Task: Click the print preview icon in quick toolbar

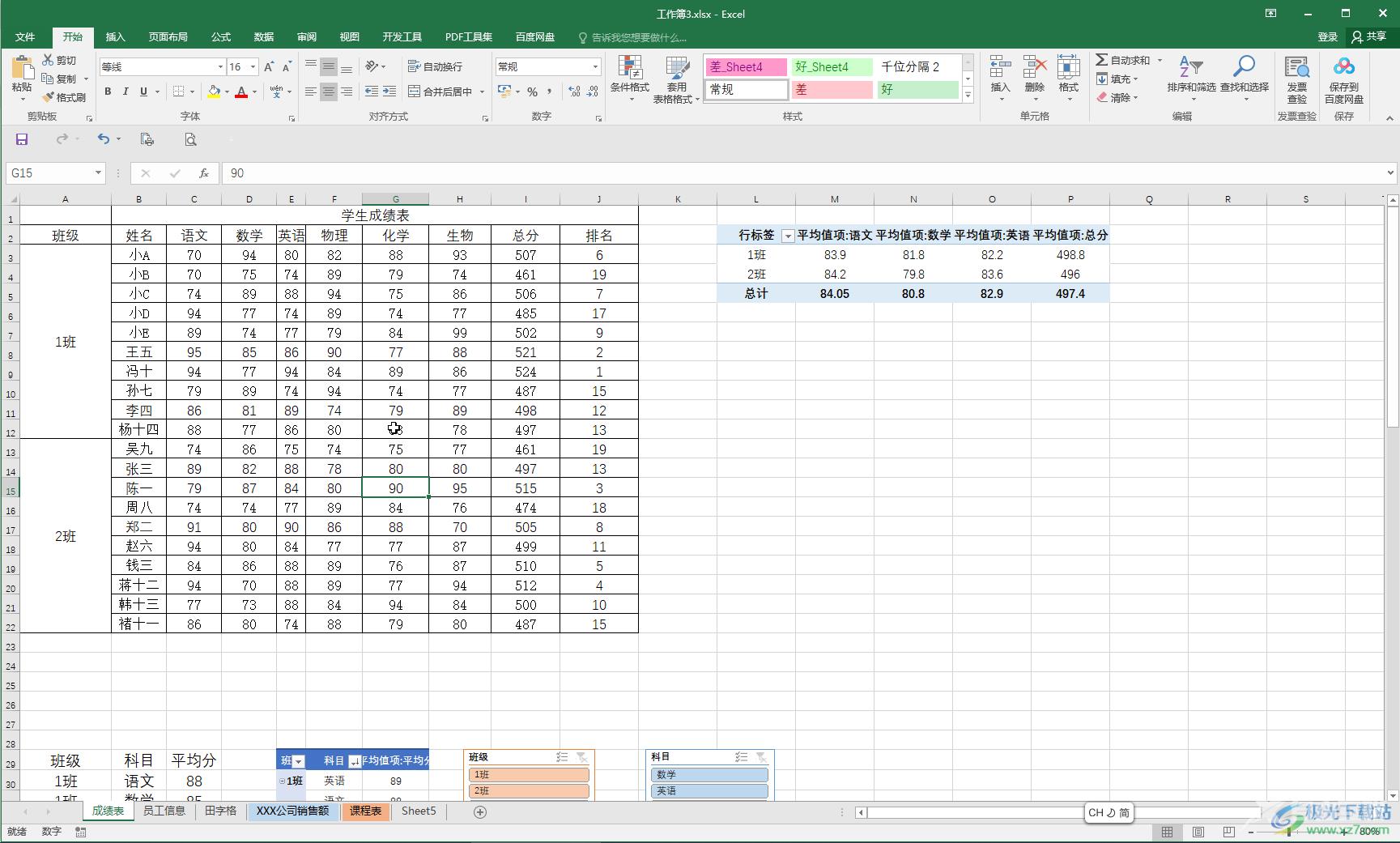Action: coord(190,139)
